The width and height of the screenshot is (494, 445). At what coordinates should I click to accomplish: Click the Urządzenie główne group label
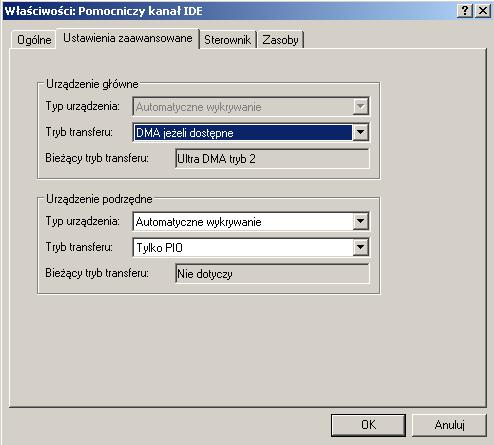click(92, 84)
